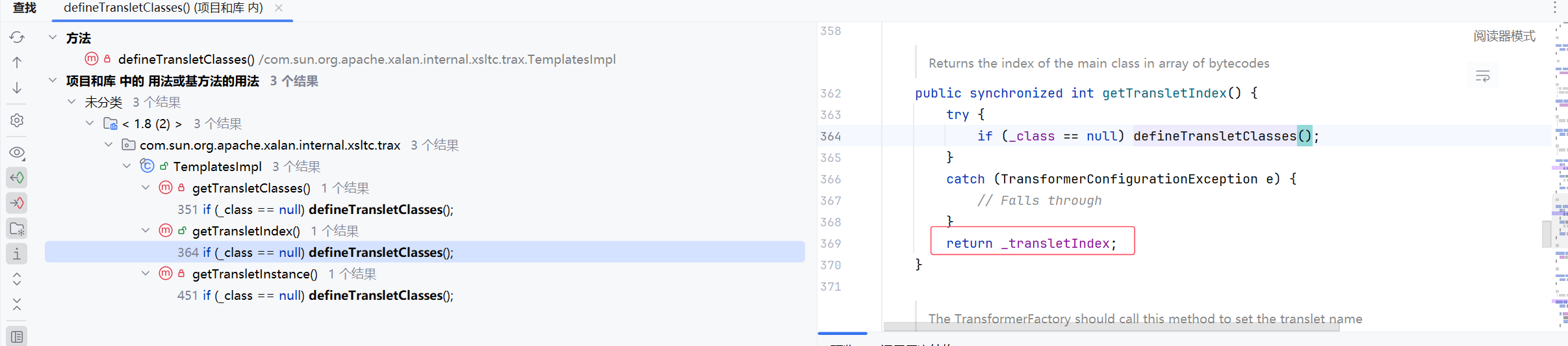
Task: Click the group by folder icon
Action: pos(17,228)
